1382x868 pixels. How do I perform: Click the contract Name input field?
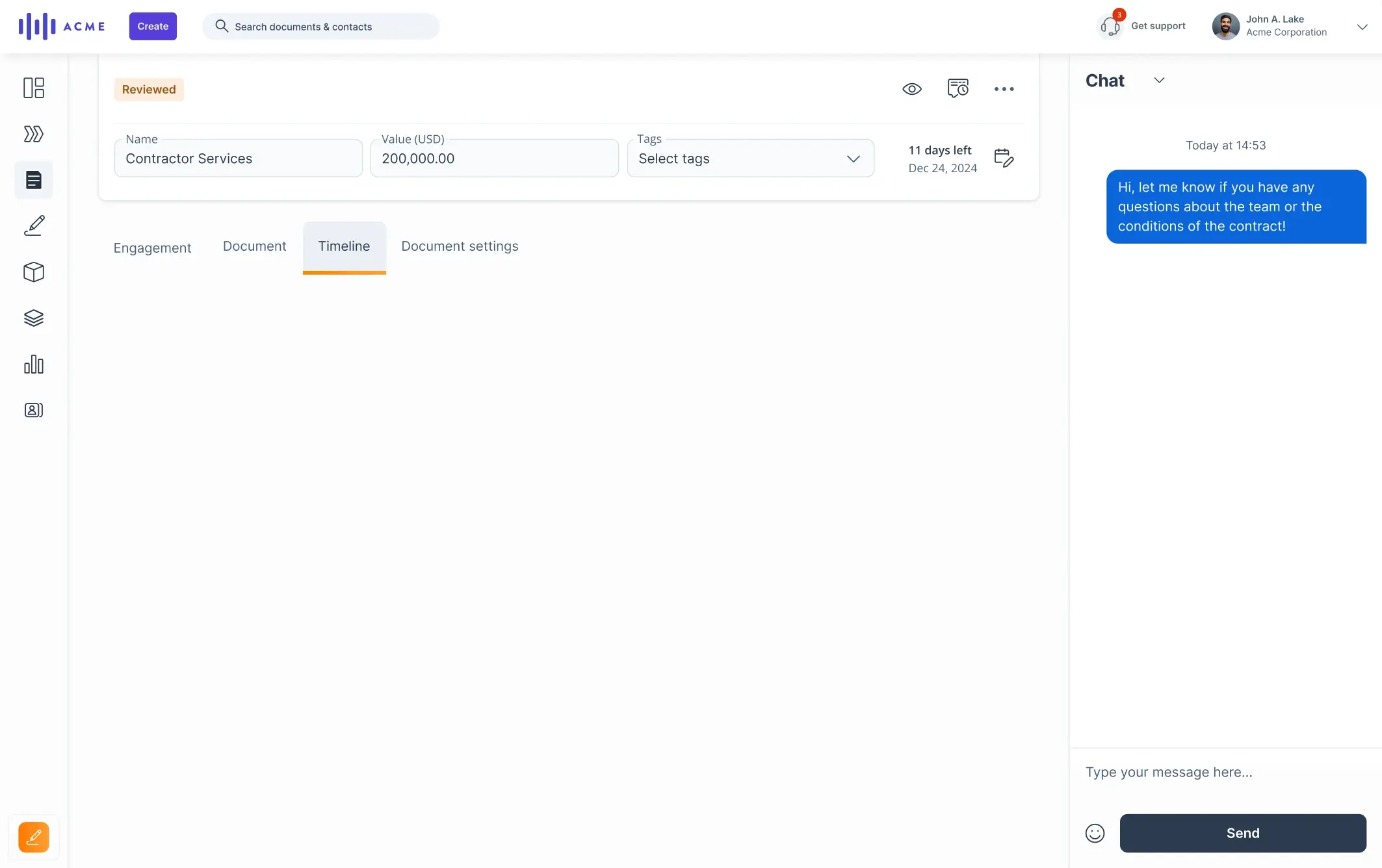click(237, 158)
